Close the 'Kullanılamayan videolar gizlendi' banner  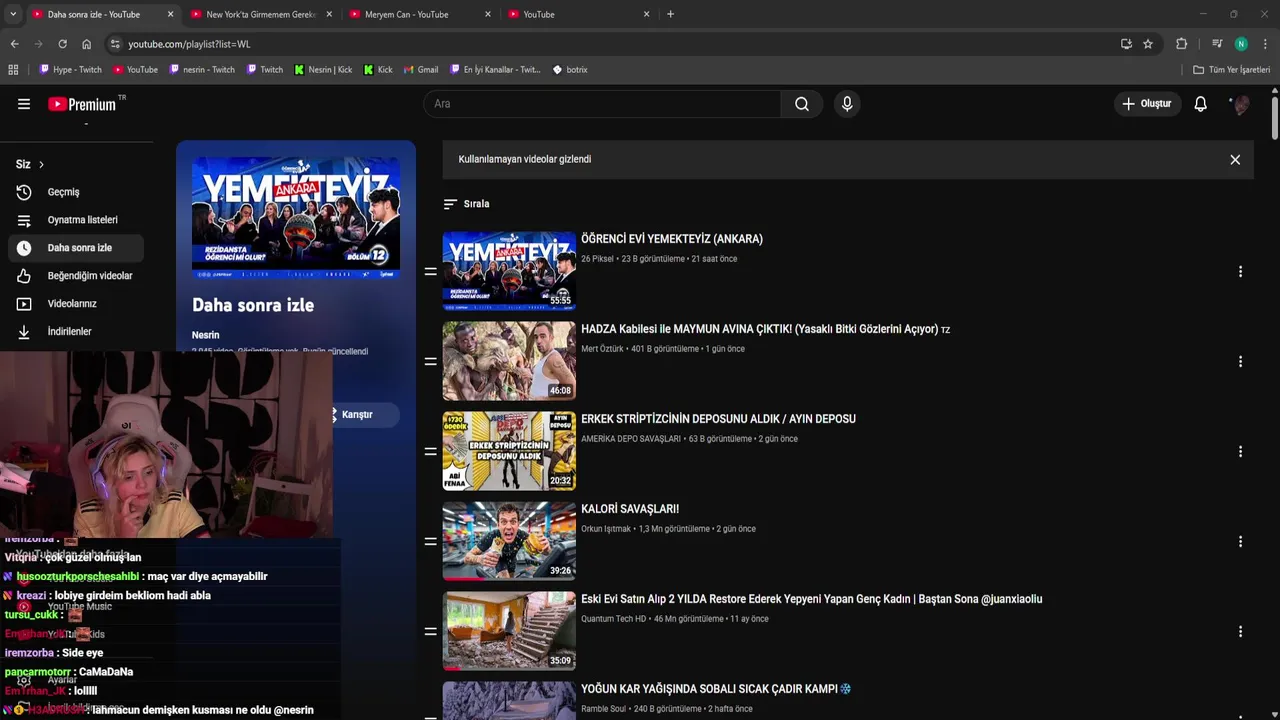pos(1235,159)
